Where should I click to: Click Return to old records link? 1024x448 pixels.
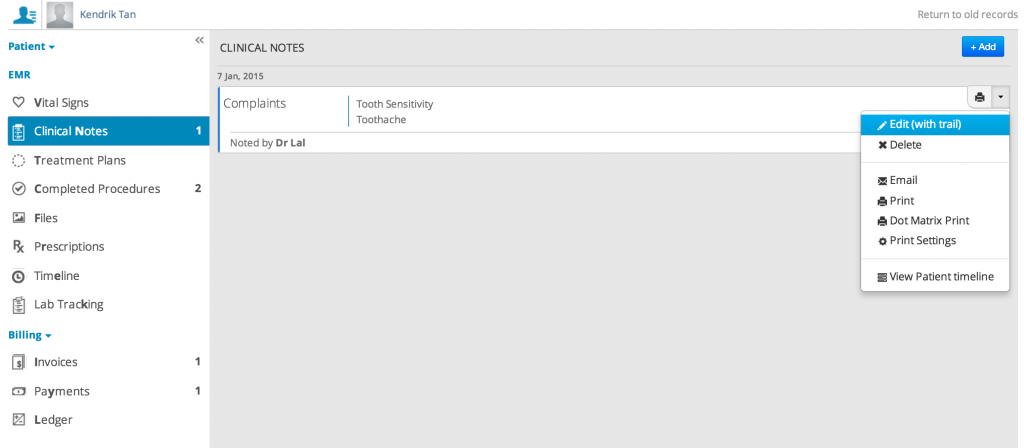(967, 14)
